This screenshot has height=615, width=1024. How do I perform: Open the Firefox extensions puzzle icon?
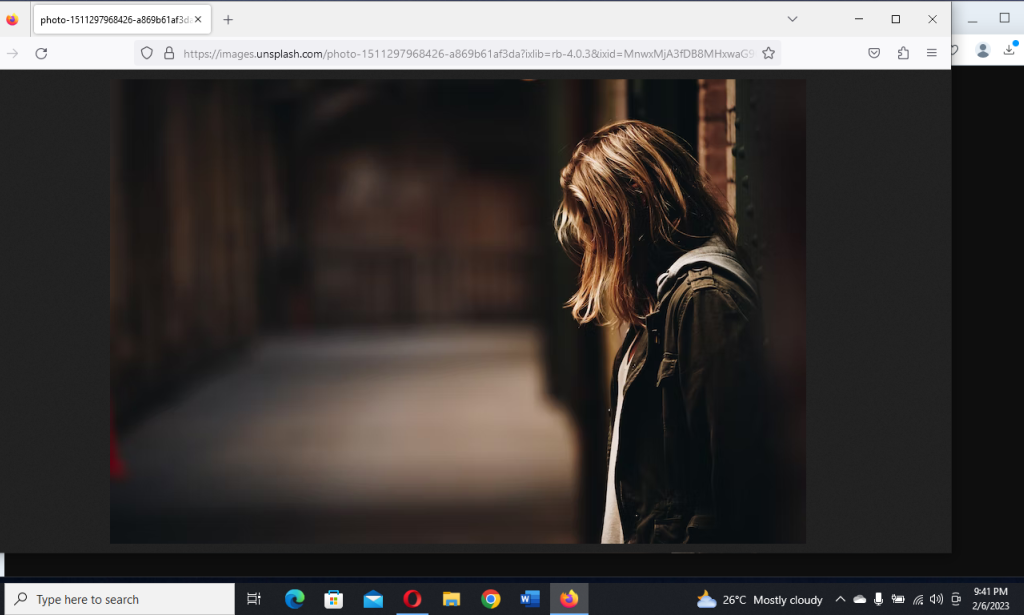[903, 53]
